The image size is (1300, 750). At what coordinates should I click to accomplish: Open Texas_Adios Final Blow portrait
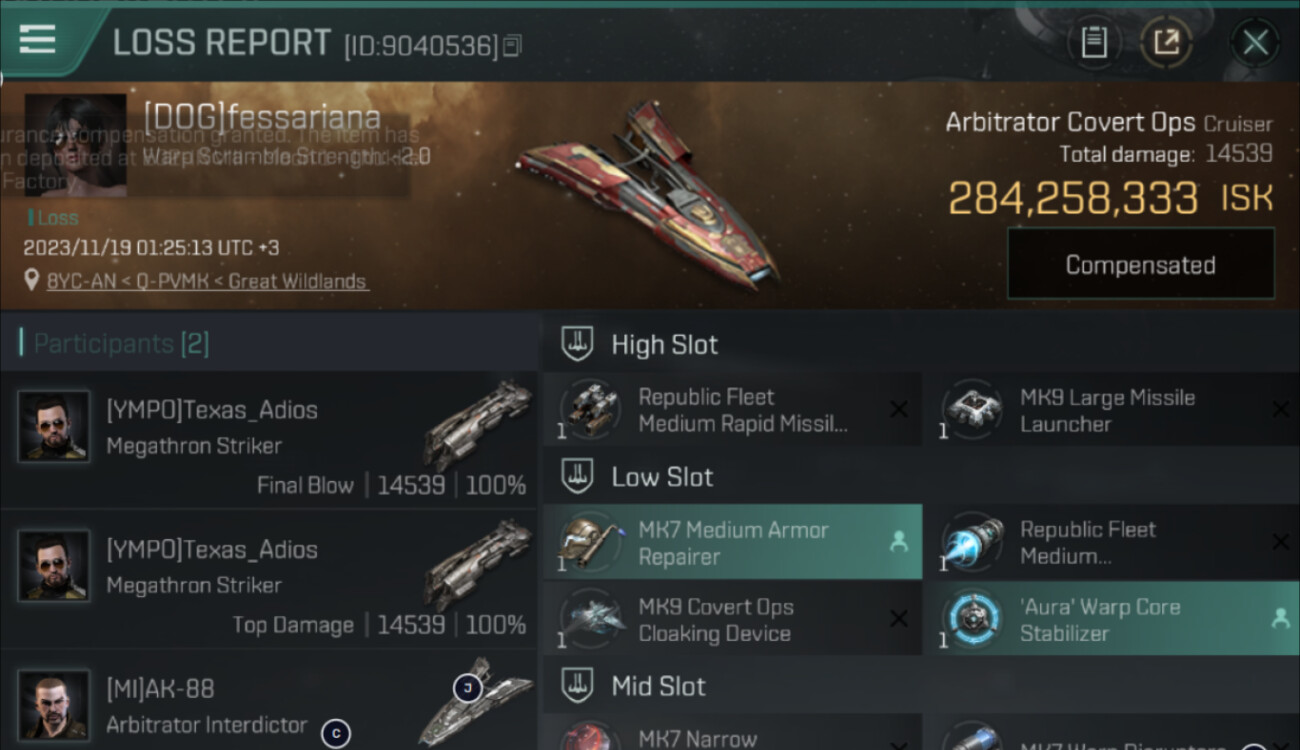click(54, 426)
